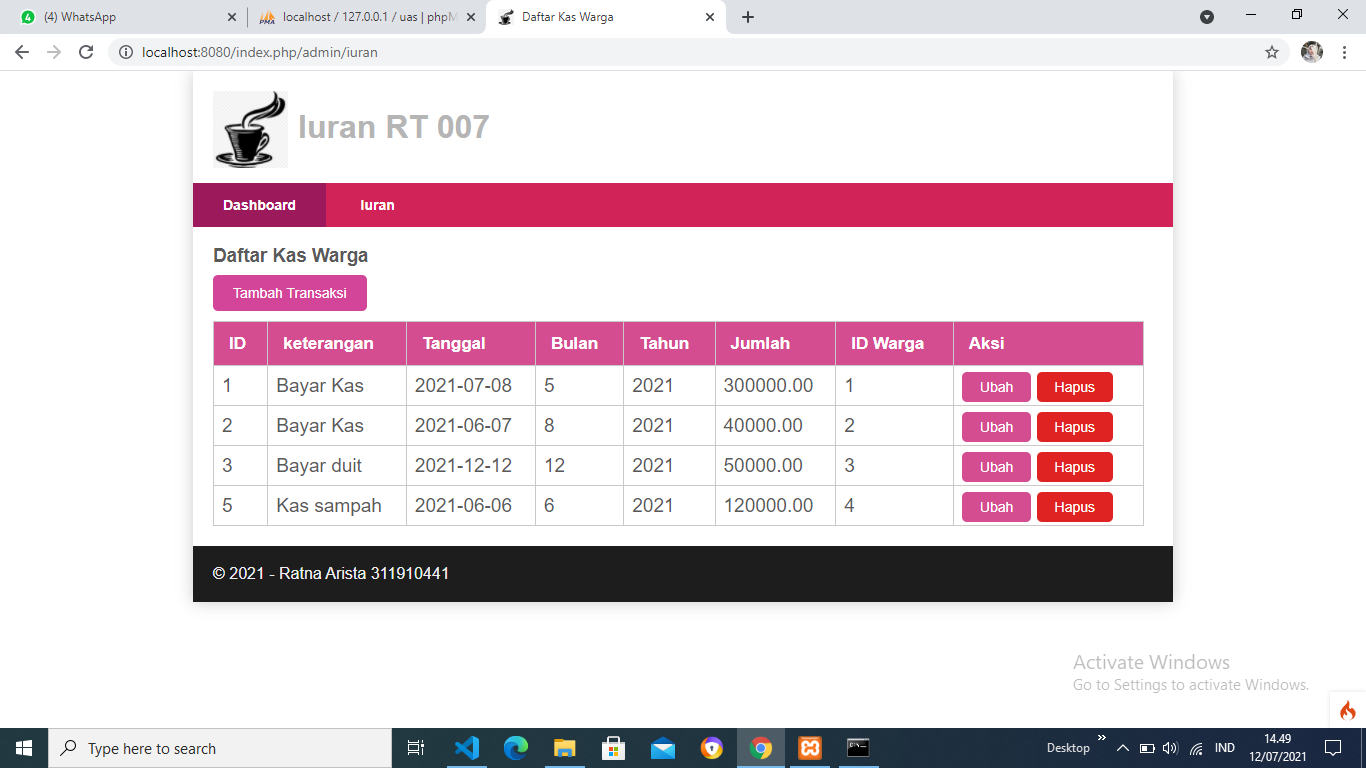Click the browser address bar
Image resolution: width=1366 pixels, height=768 pixels.
(x=400, y=52)
